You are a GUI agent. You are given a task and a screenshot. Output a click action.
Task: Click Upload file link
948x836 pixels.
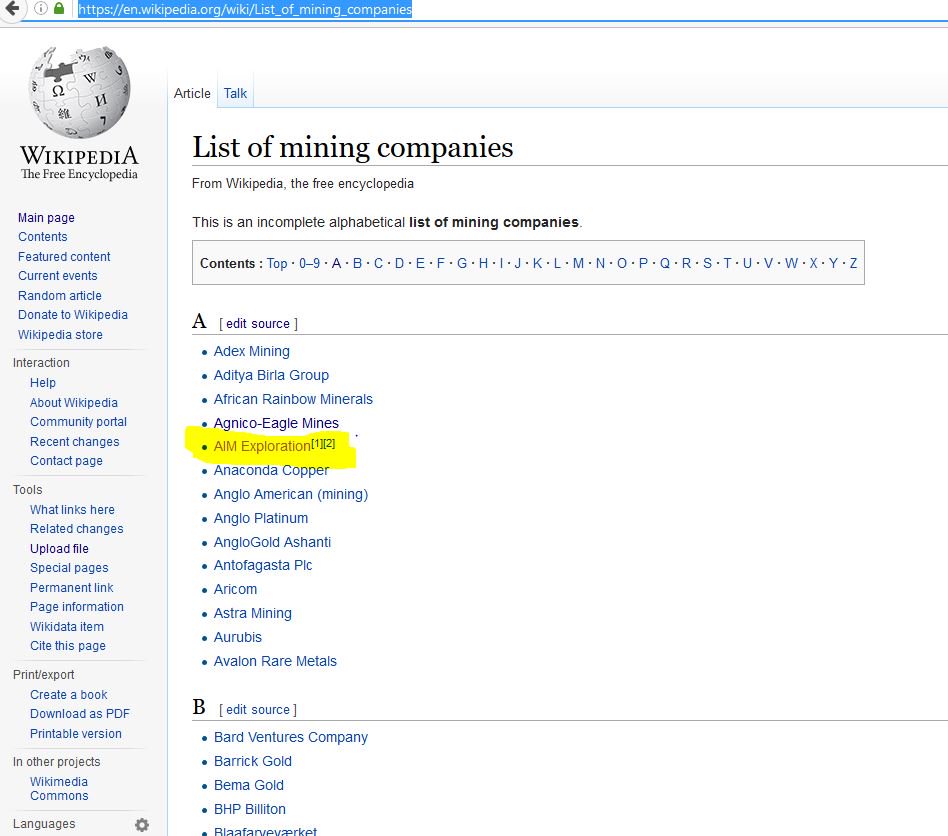(59, 549)
